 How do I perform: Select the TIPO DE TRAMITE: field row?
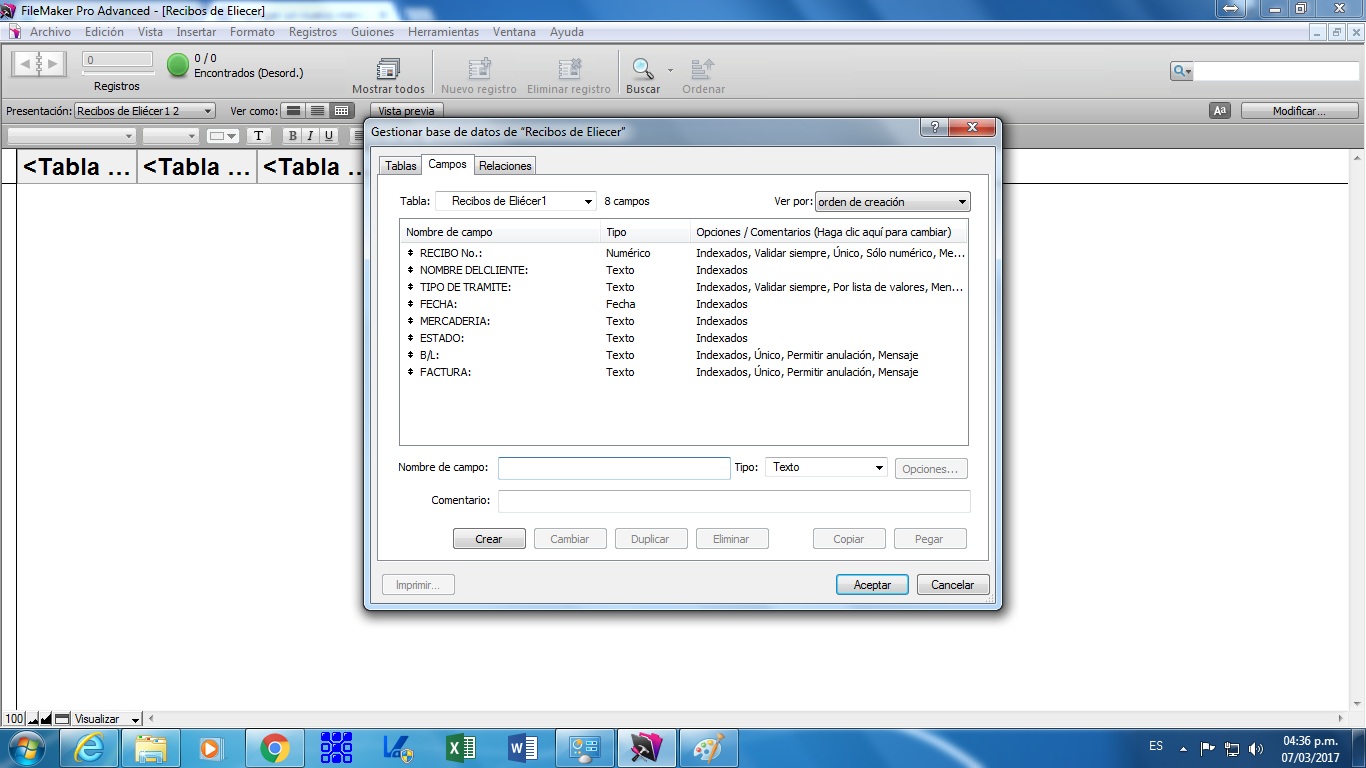(684, 287)
